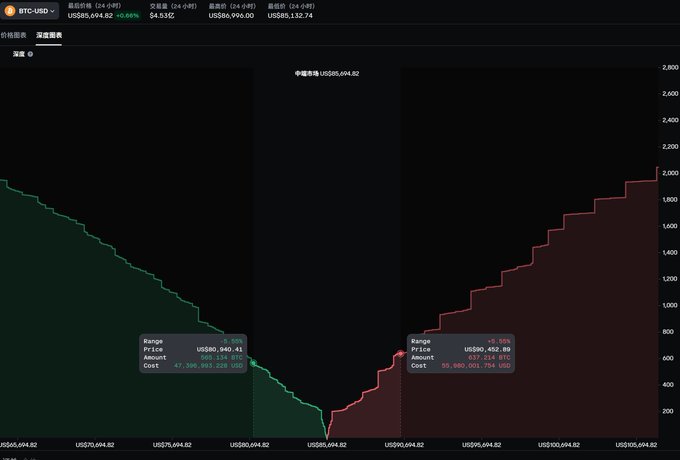The height and width of the screenshot is (460, 680).
Task: Click the +0.66% change badge
Action: [128, 16]
